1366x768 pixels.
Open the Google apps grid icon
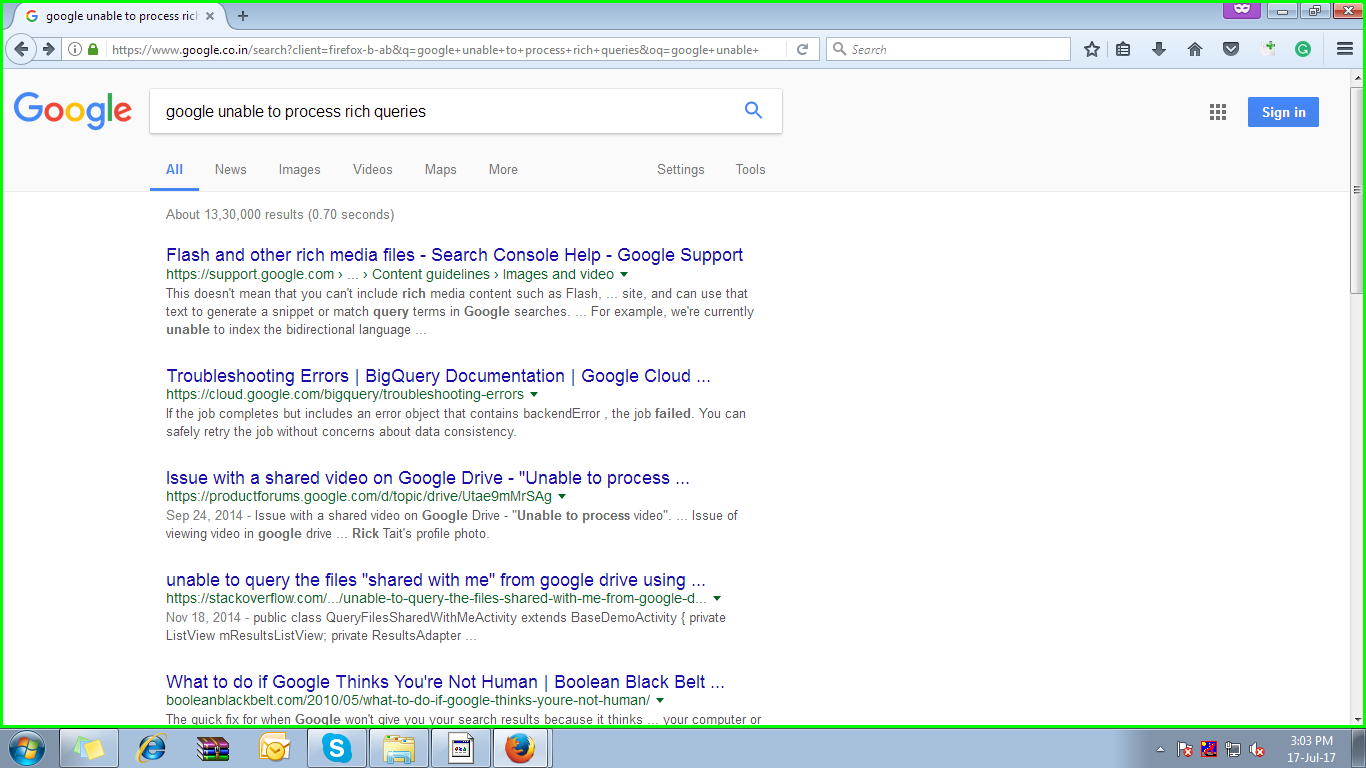point(1217,112)
